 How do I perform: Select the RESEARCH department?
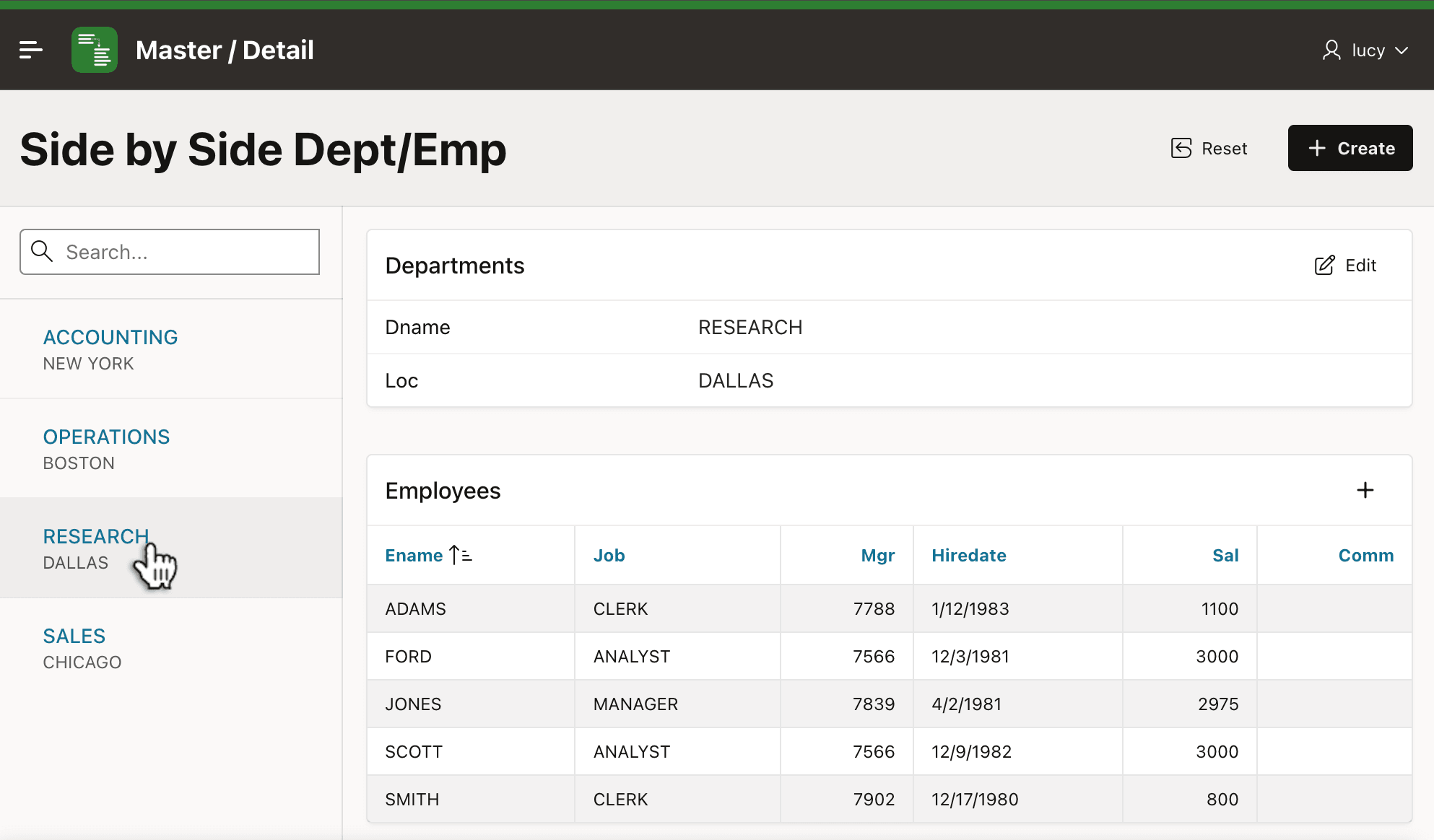(170, 548)
